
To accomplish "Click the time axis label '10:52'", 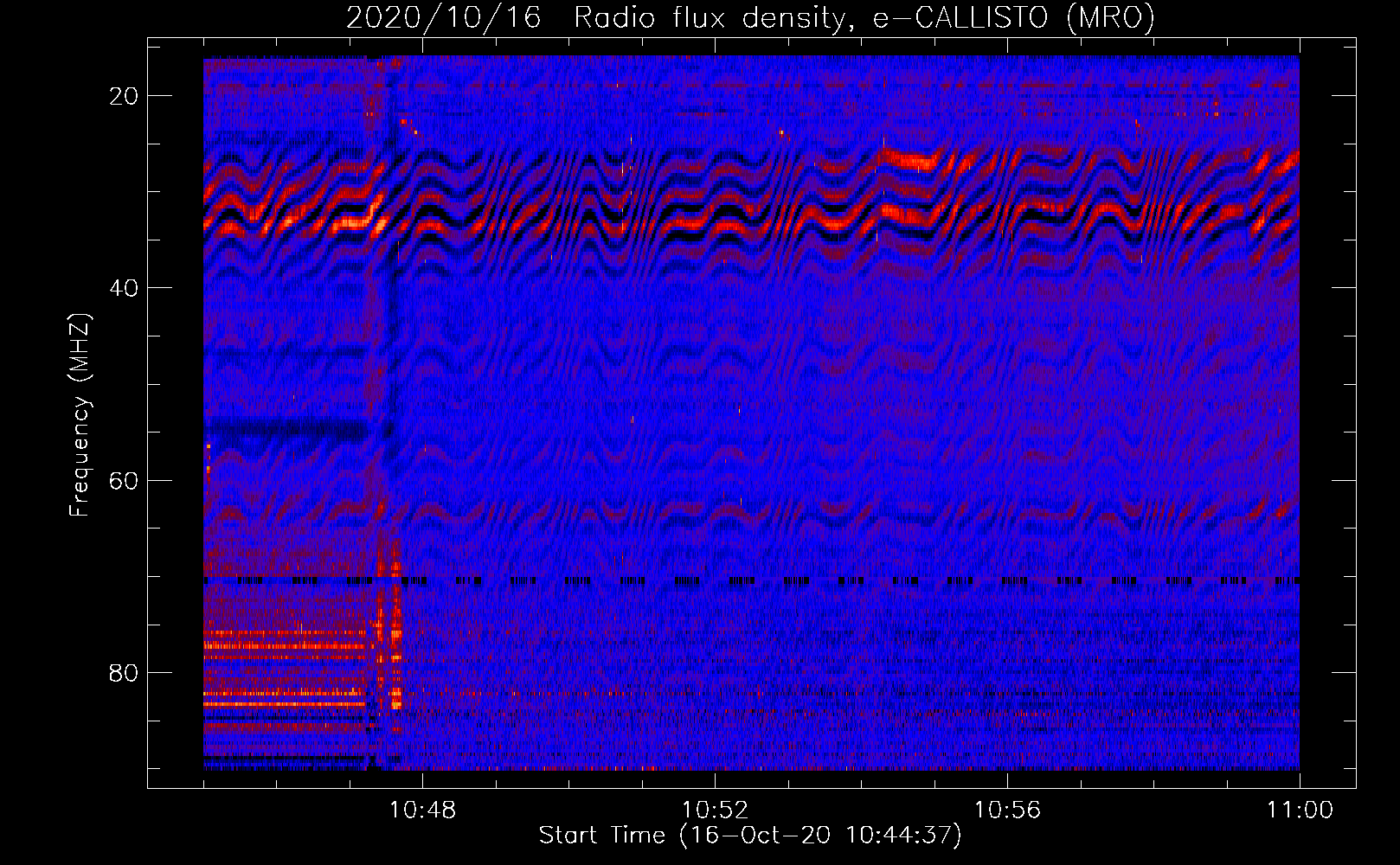I will coord(715,811).
